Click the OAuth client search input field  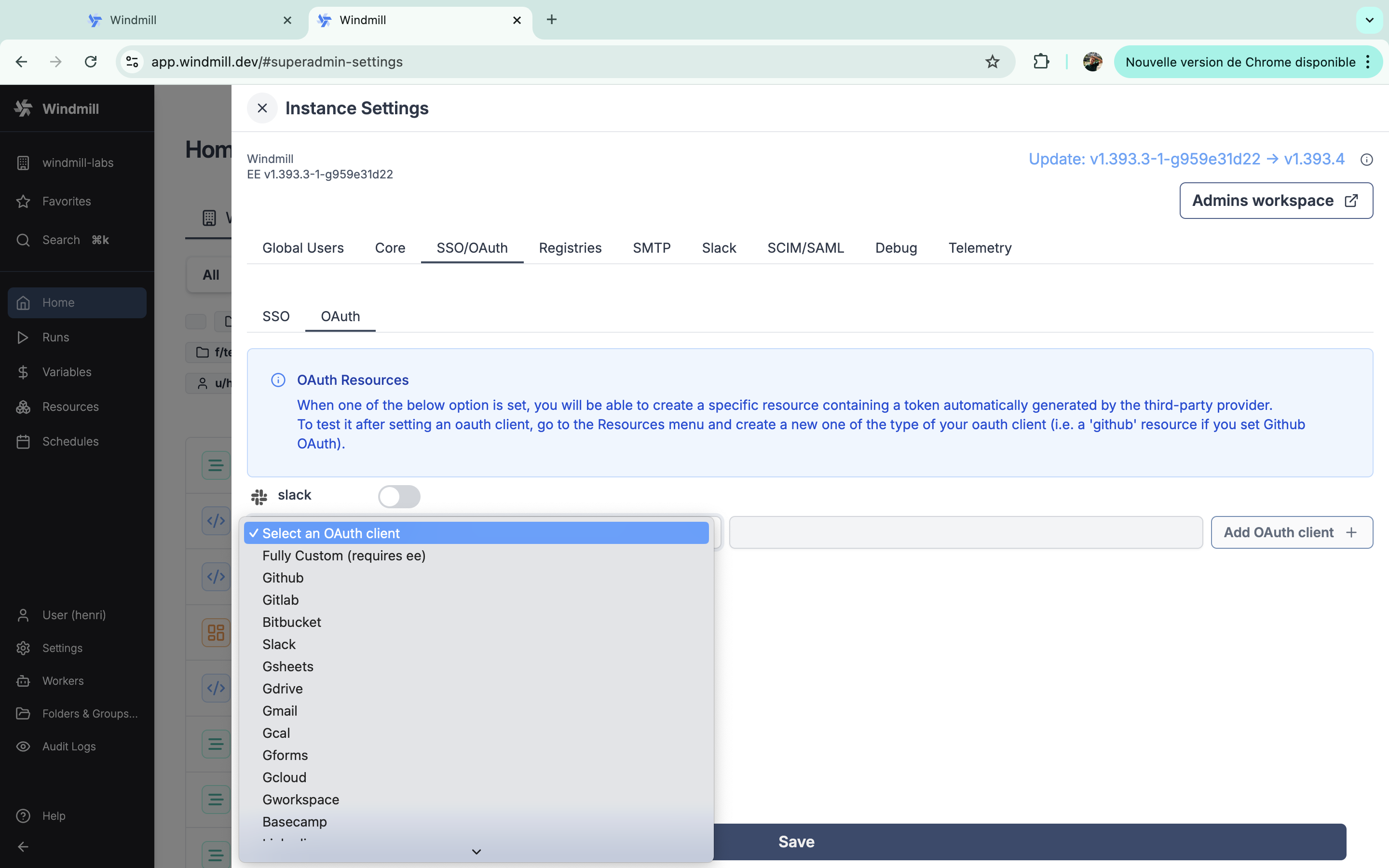[x=965, y=532]
